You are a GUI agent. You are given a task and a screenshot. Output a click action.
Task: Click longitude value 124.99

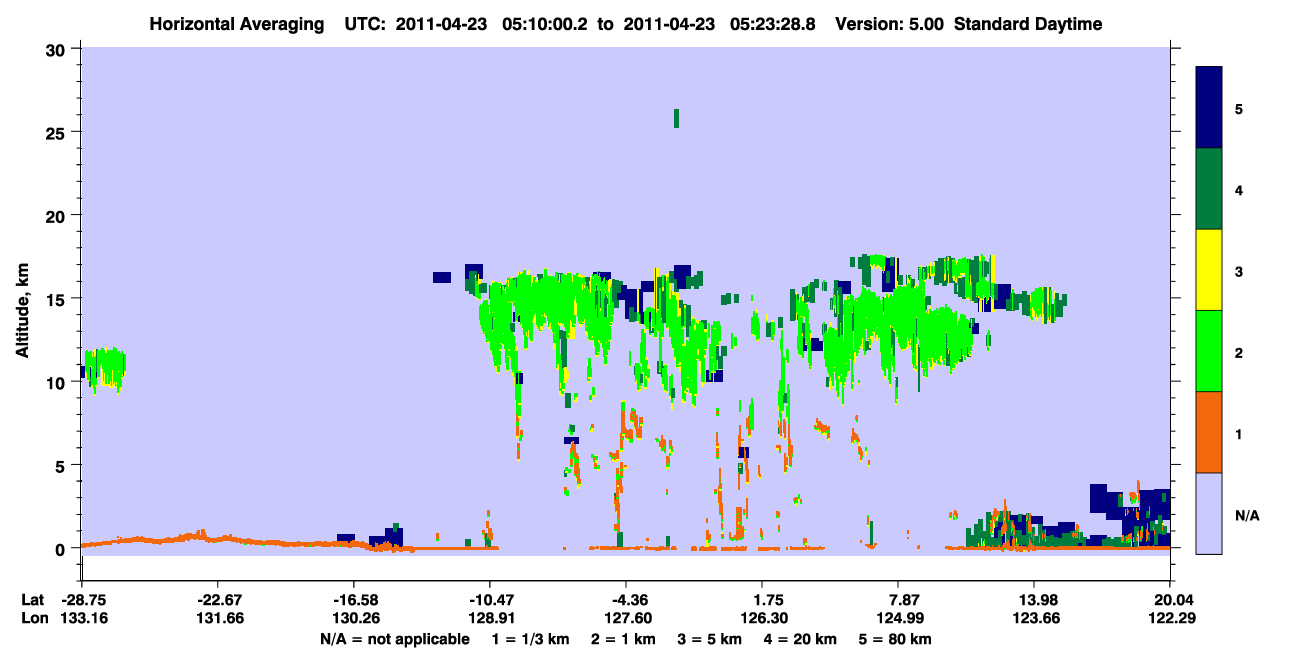pyautogui.click(x=898, y=619)
